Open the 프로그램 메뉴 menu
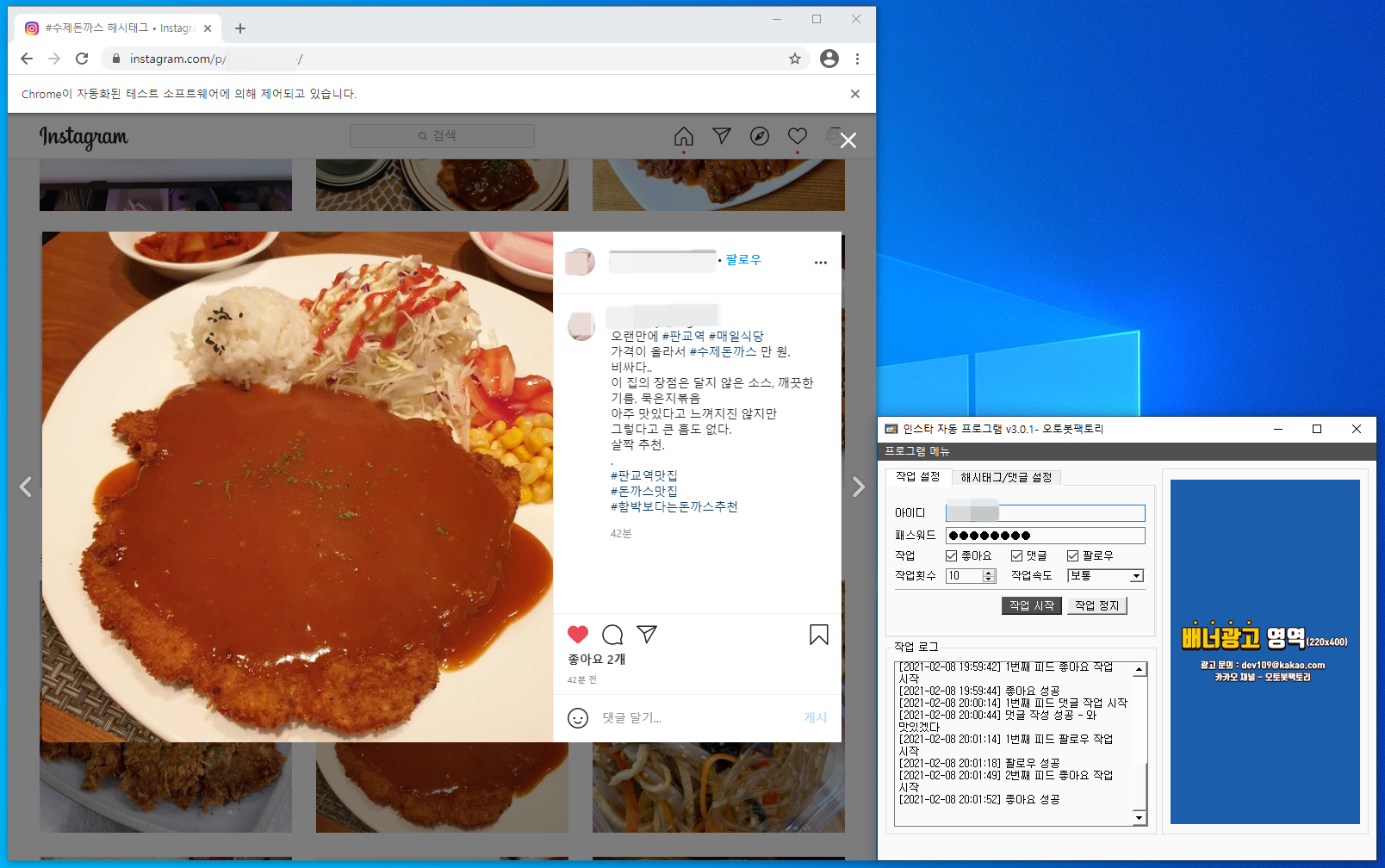Image resolution: width=1385 pixels, height=868 pixels. [916, 451]
